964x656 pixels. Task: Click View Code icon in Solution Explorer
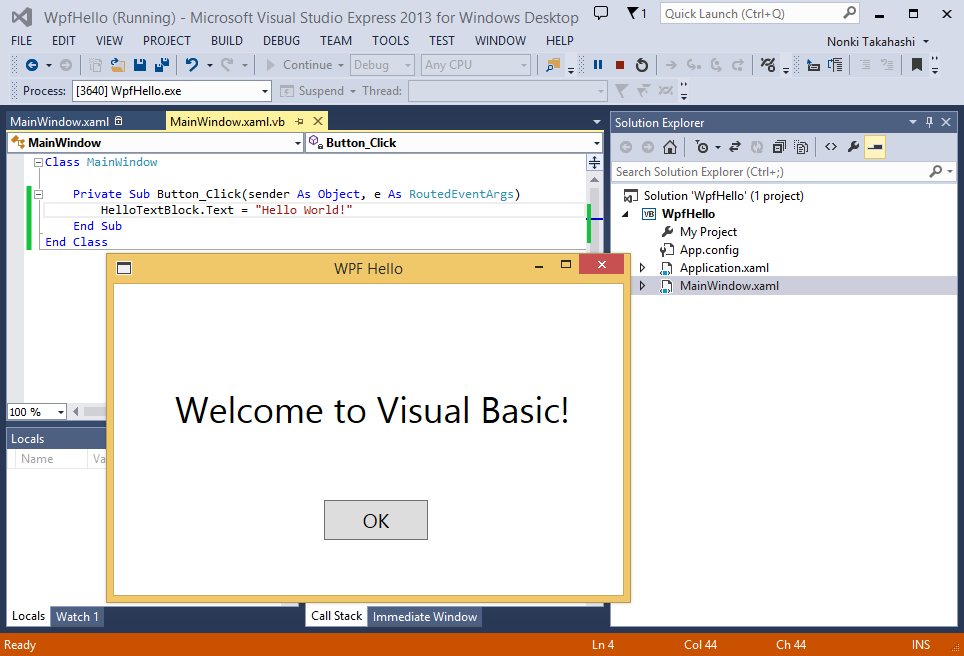click(831, 147)
